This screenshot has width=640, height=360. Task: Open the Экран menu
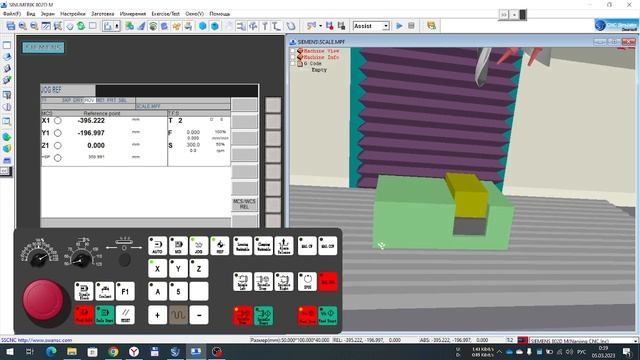(x=47, y=13)
